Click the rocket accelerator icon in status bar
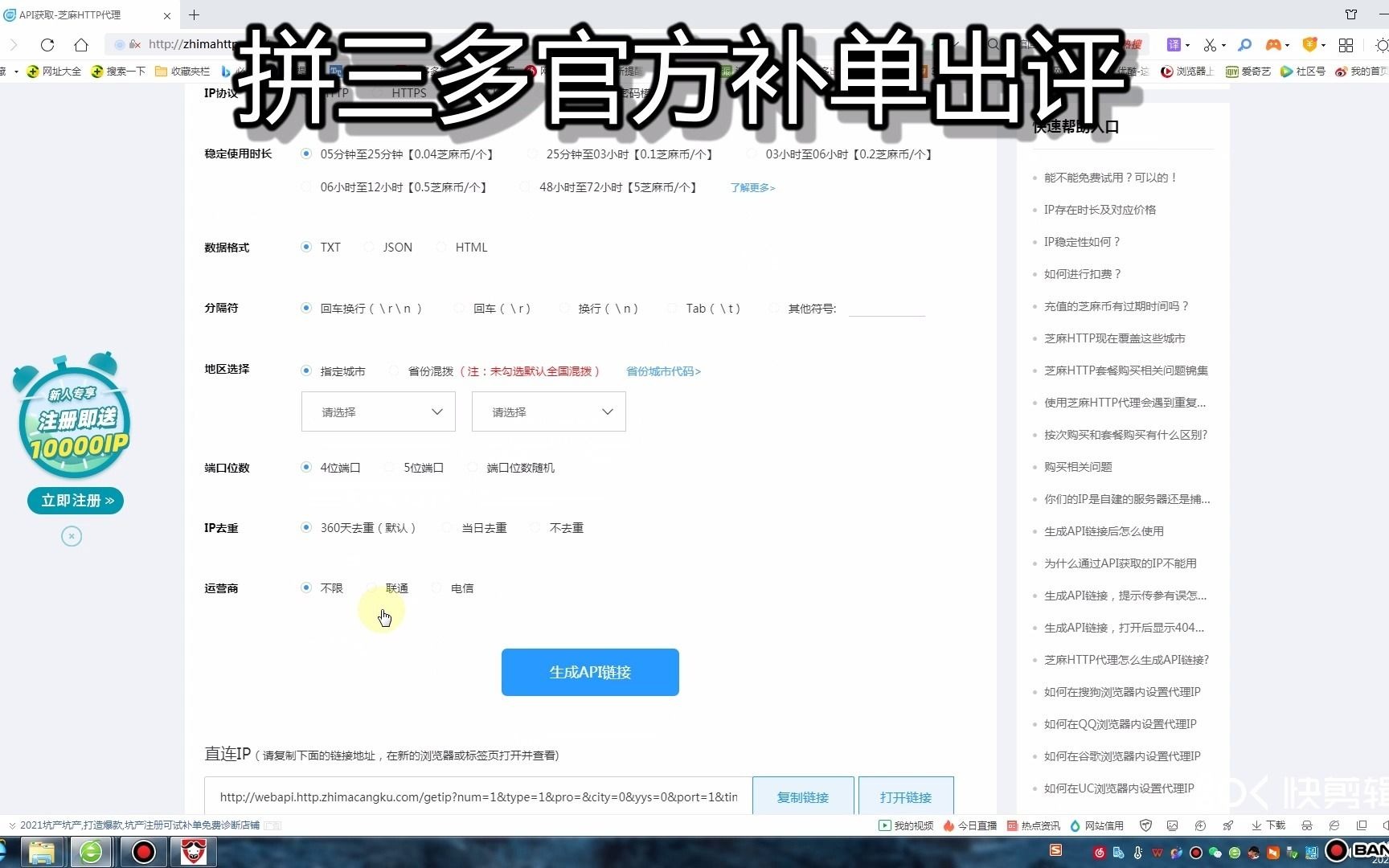This screenshot has width=1389, height=868. tap(1228, 825)
